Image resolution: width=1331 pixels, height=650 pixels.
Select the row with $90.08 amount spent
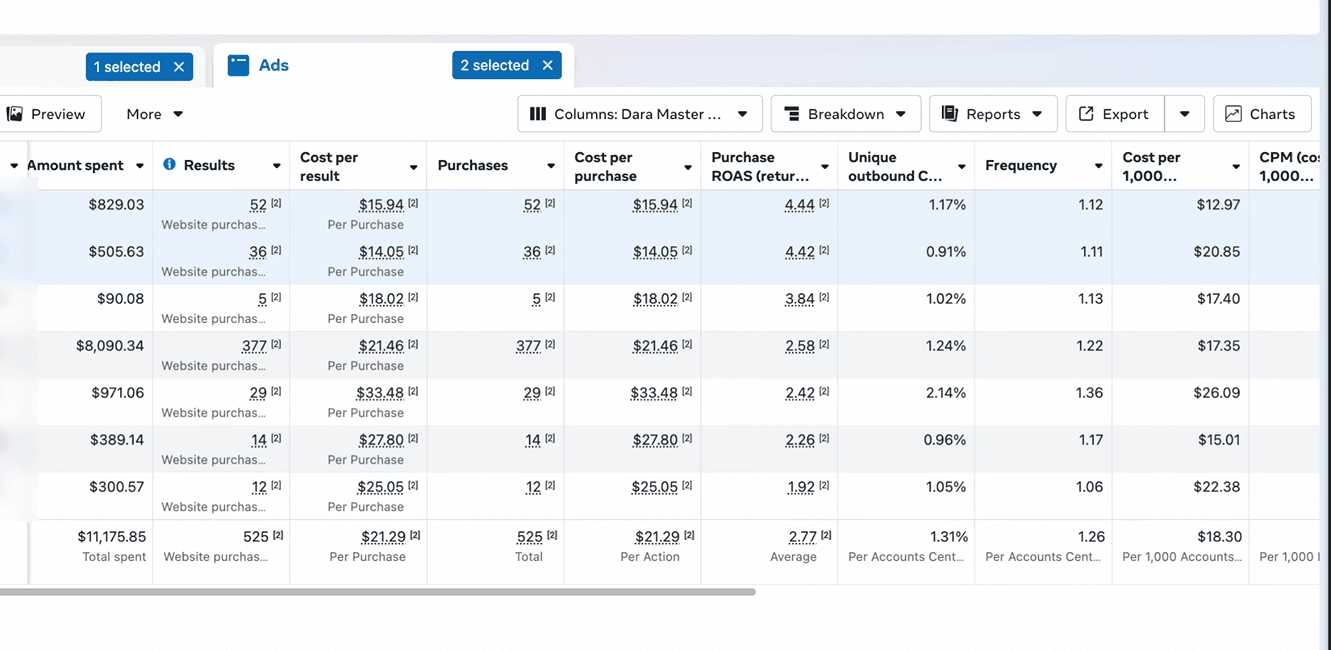[120, 299]
